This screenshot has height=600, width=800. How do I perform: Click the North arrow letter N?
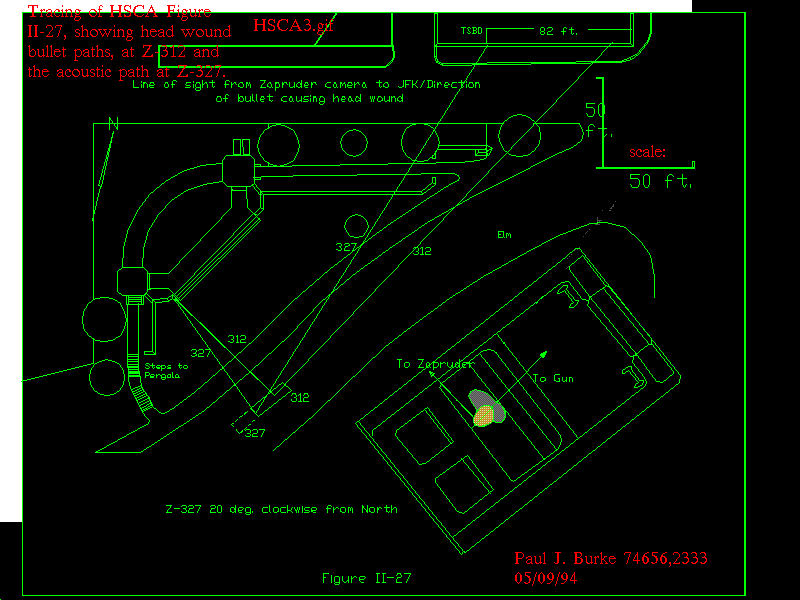tap(114, 124)
